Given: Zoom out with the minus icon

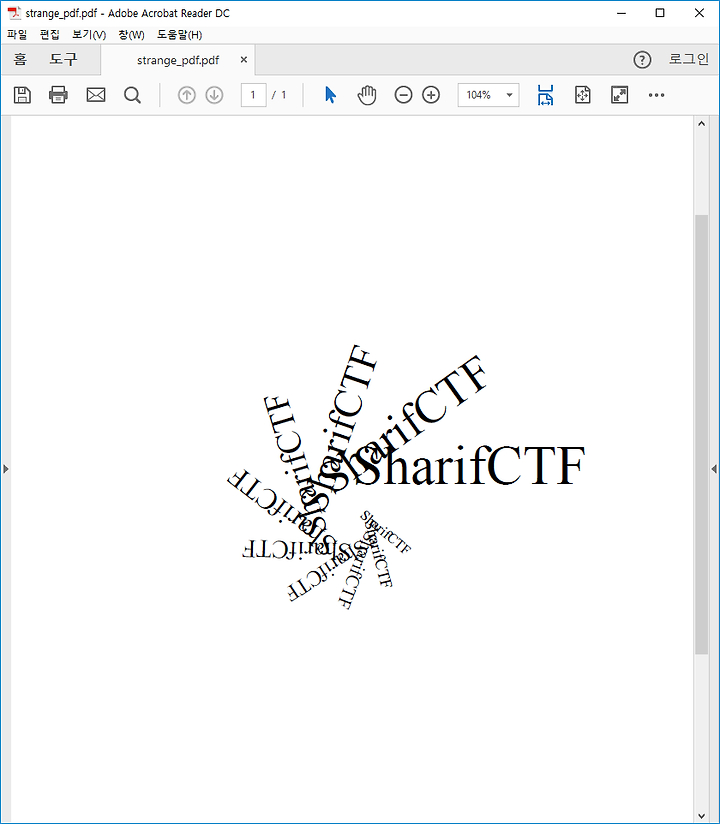Looking at the screenshot, I should pos(403,95).
